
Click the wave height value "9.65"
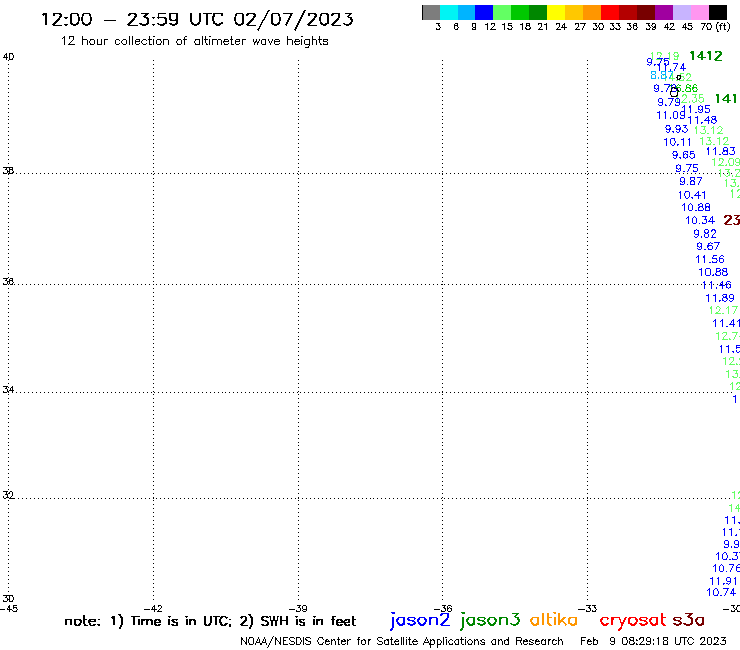pyautogui.click(x=683, y=155)
